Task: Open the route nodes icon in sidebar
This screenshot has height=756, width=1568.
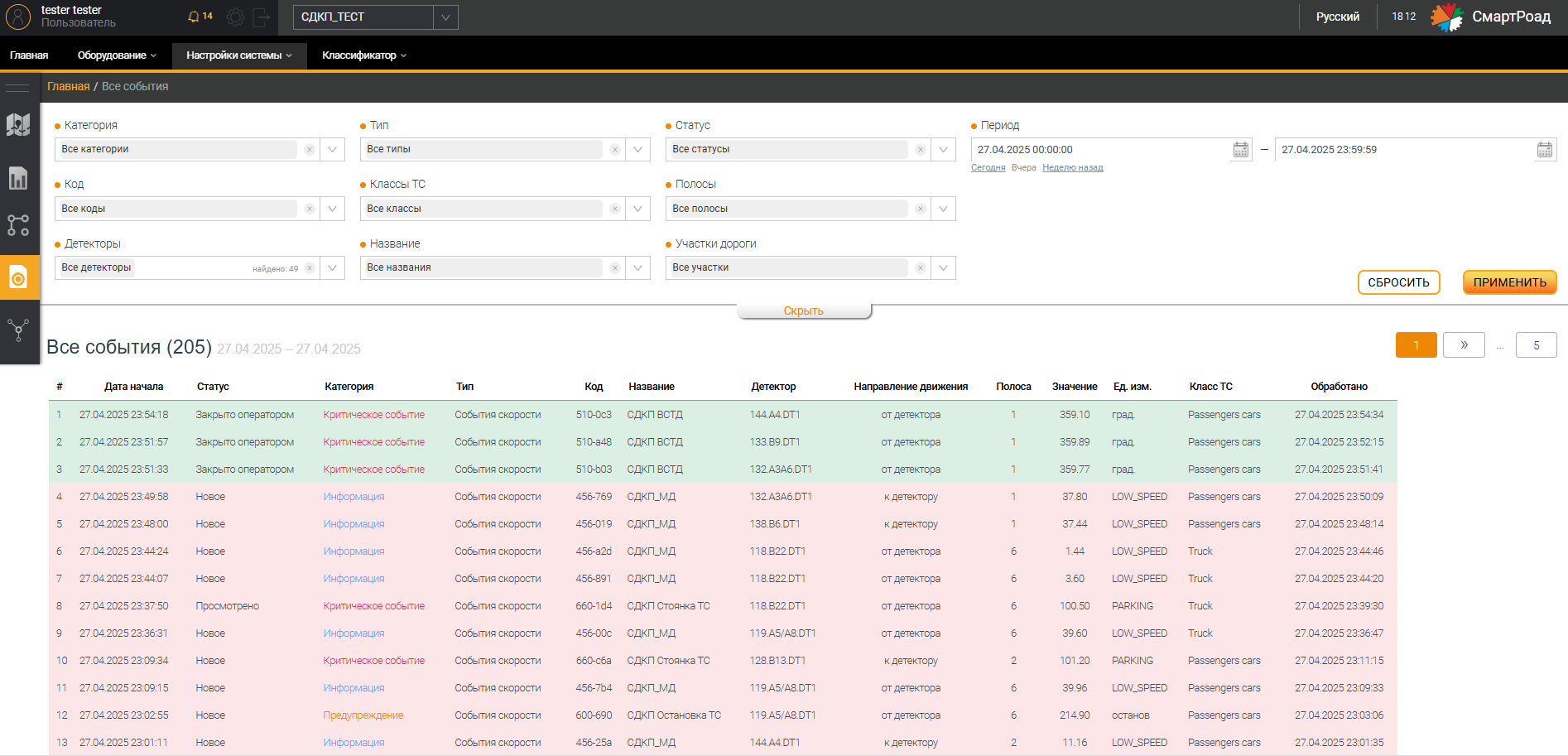Action: [x=18, y=225]
